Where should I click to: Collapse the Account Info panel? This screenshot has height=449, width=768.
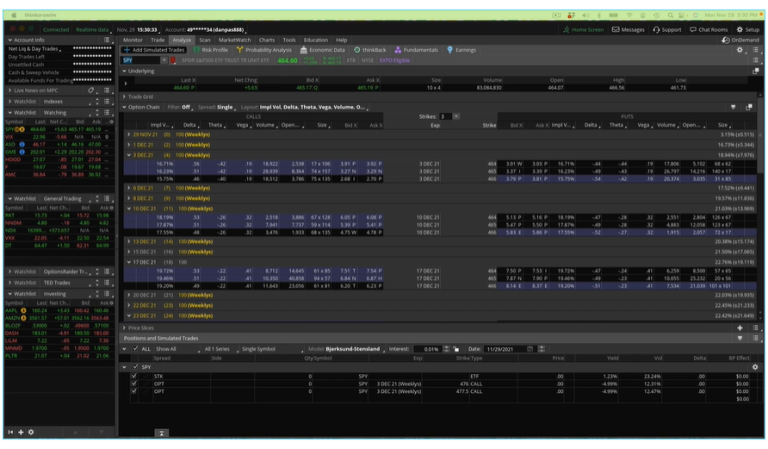pos(11,40)
